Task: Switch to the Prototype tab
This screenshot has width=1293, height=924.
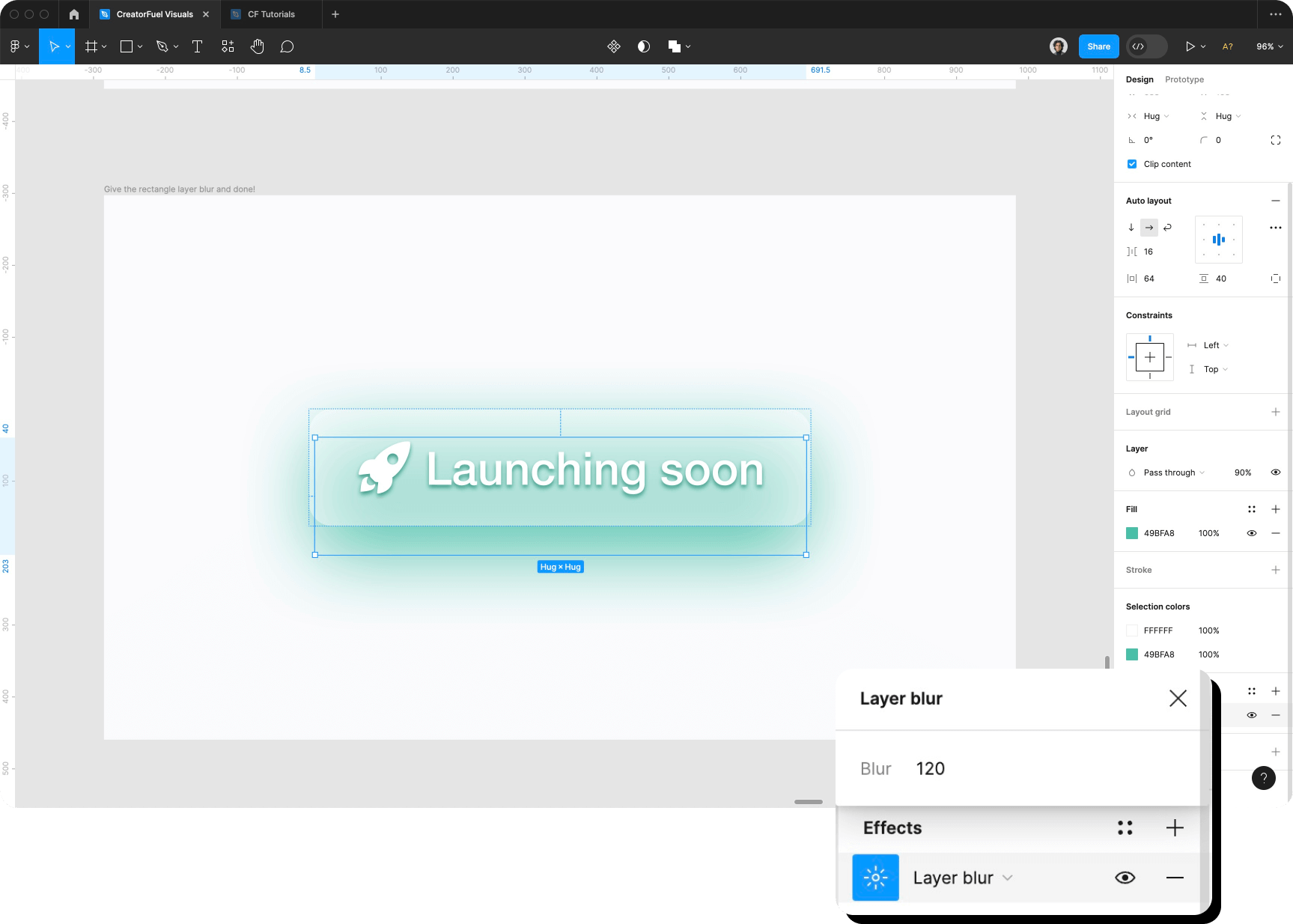Action: coord(1184,79)
